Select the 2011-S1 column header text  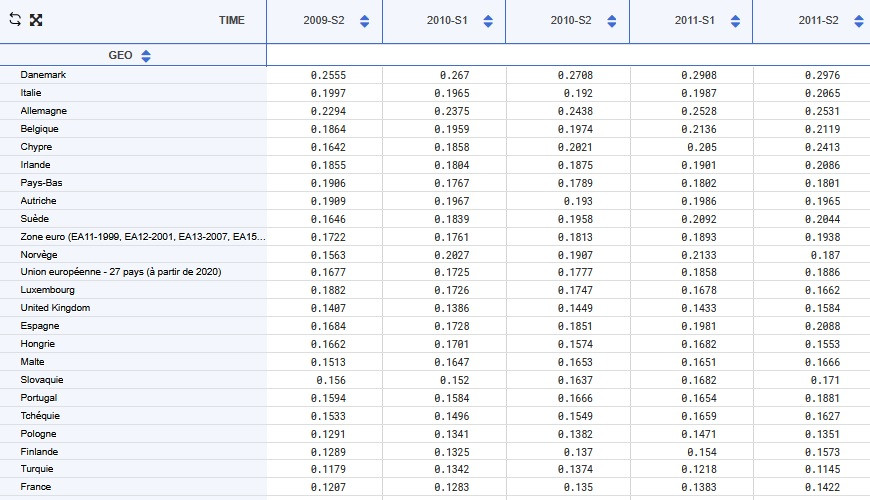click(x=695, y=21)
